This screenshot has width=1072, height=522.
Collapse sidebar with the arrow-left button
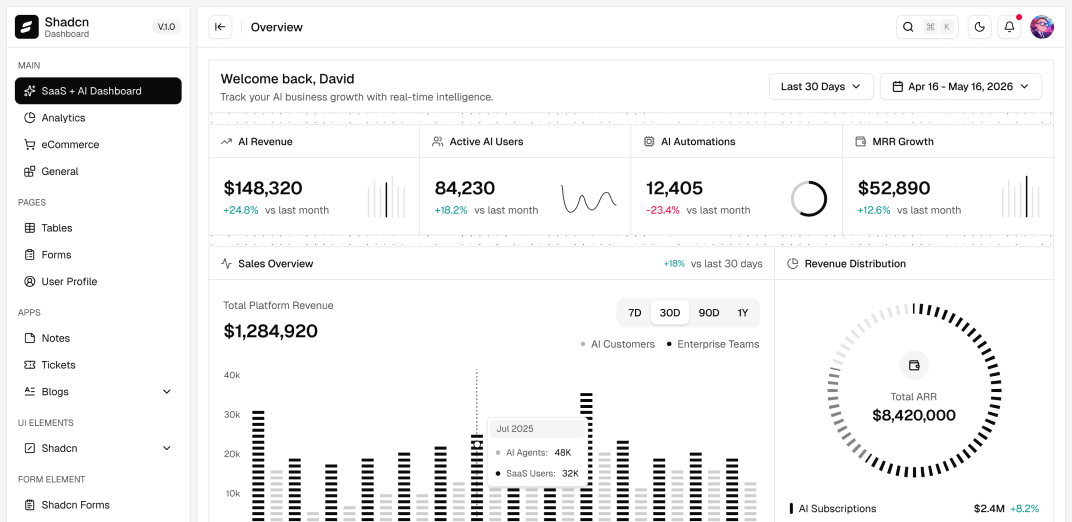pos(220,27)
